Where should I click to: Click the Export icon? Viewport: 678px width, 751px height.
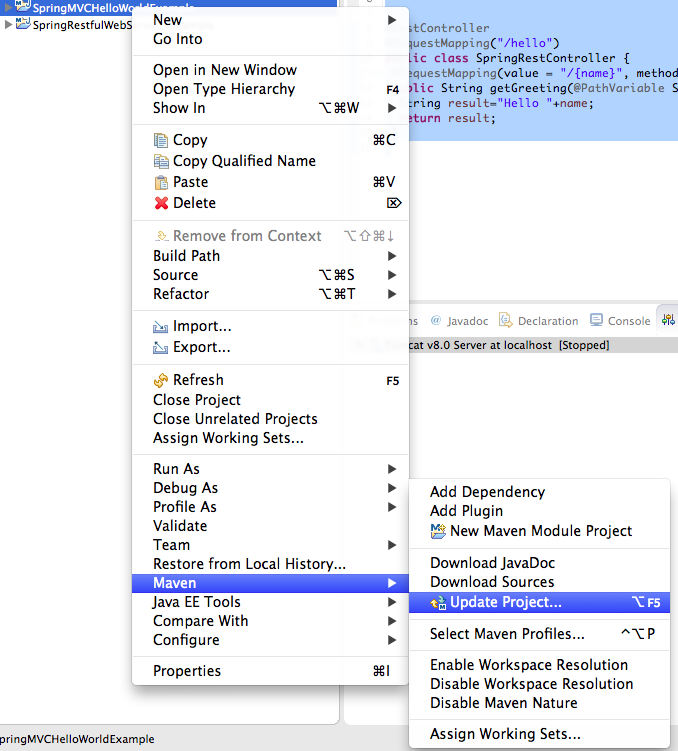[160, 348]
